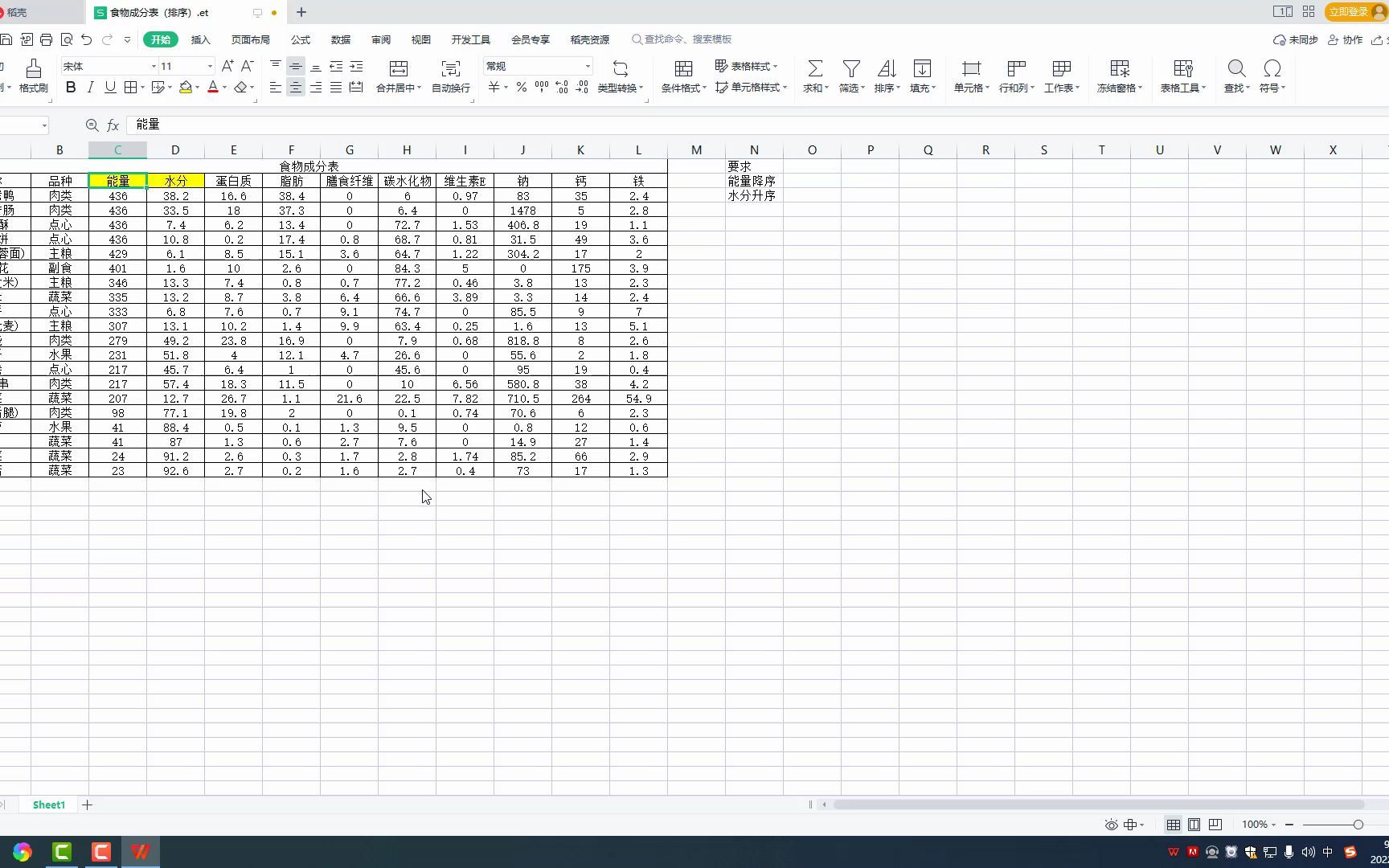
Task: Click the Freeze Panes icon
Action: point(1120,68)
